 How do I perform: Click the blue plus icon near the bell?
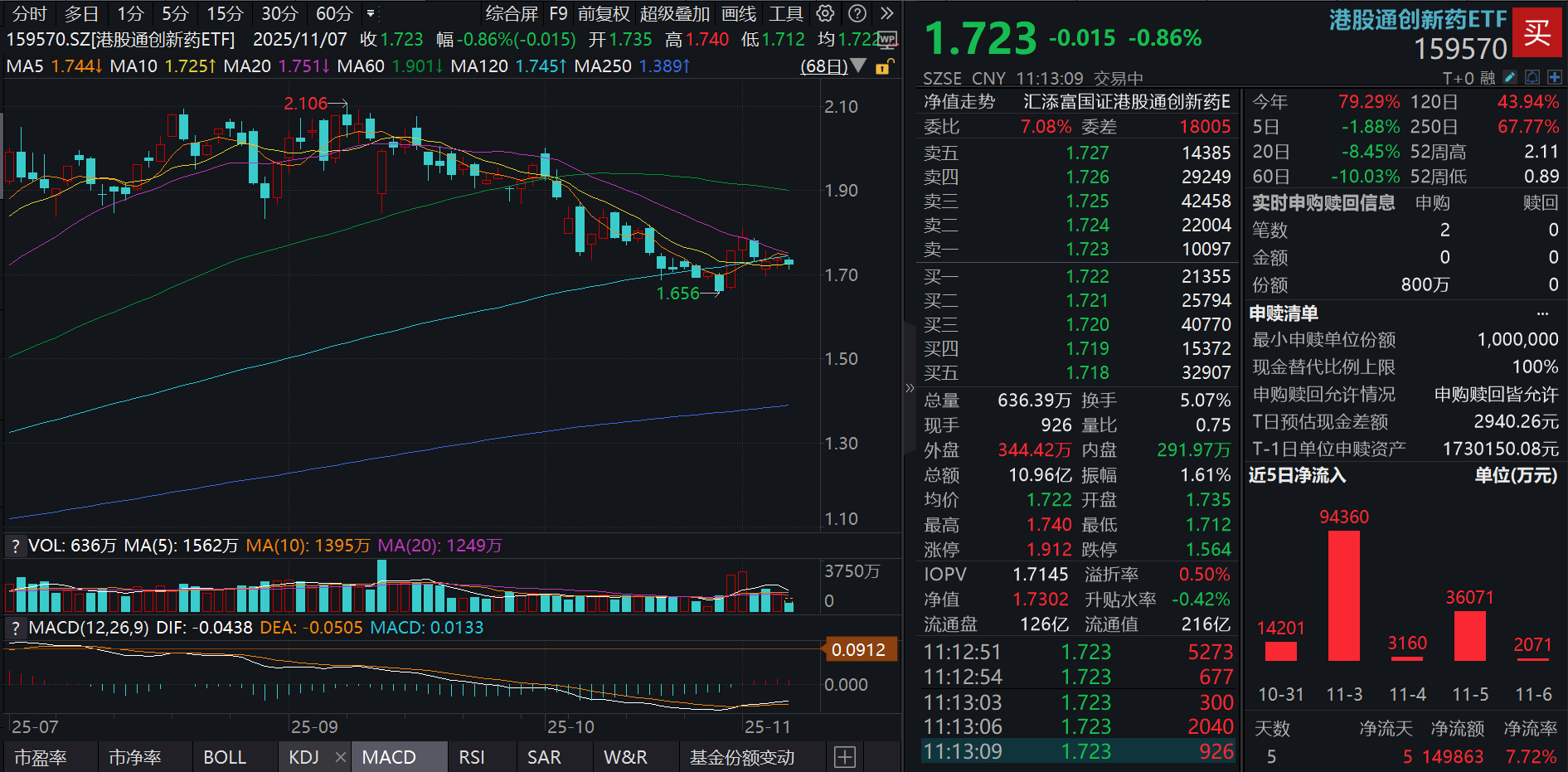1555,77
